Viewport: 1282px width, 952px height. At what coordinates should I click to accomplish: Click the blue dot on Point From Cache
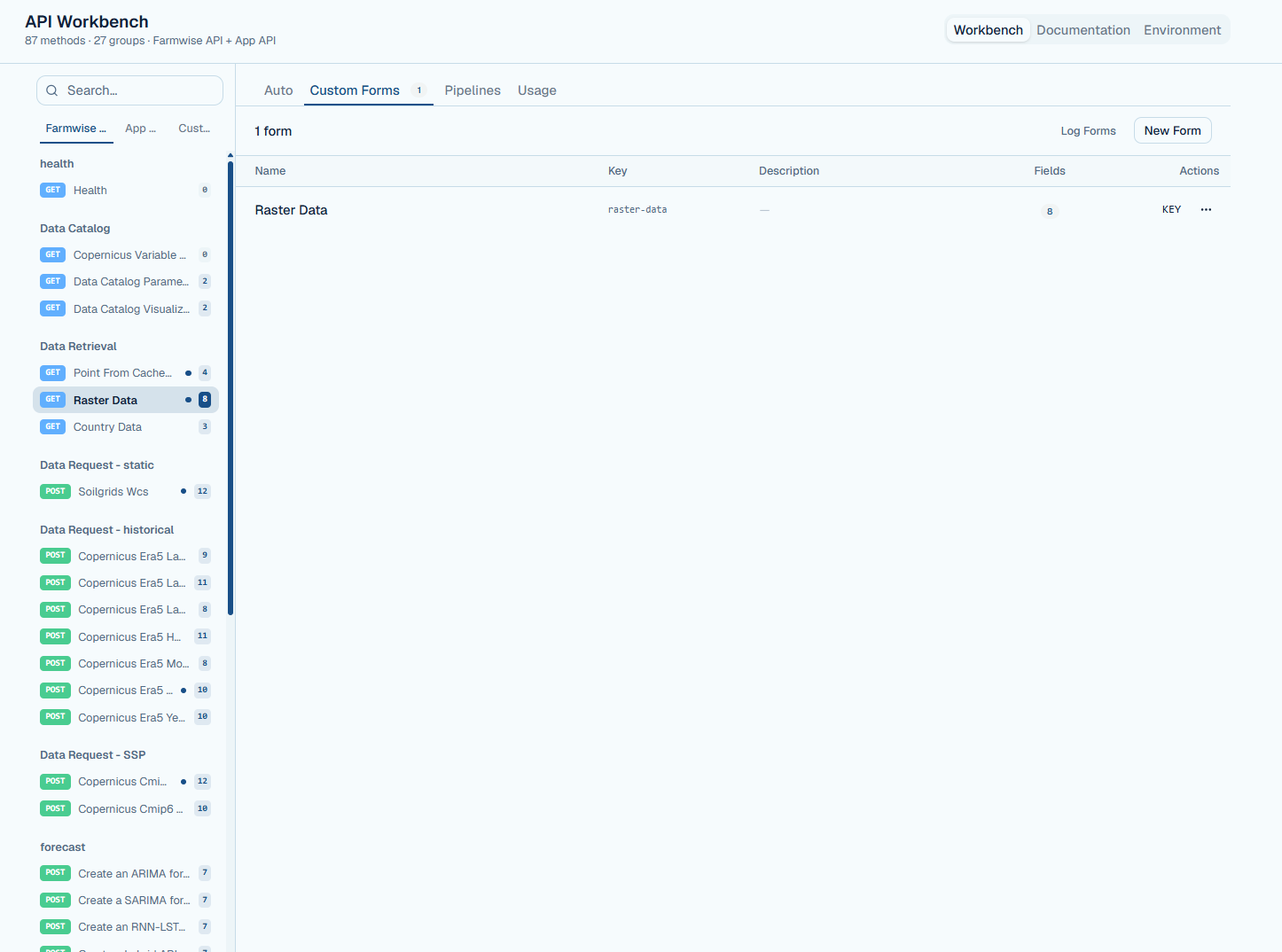188,373
